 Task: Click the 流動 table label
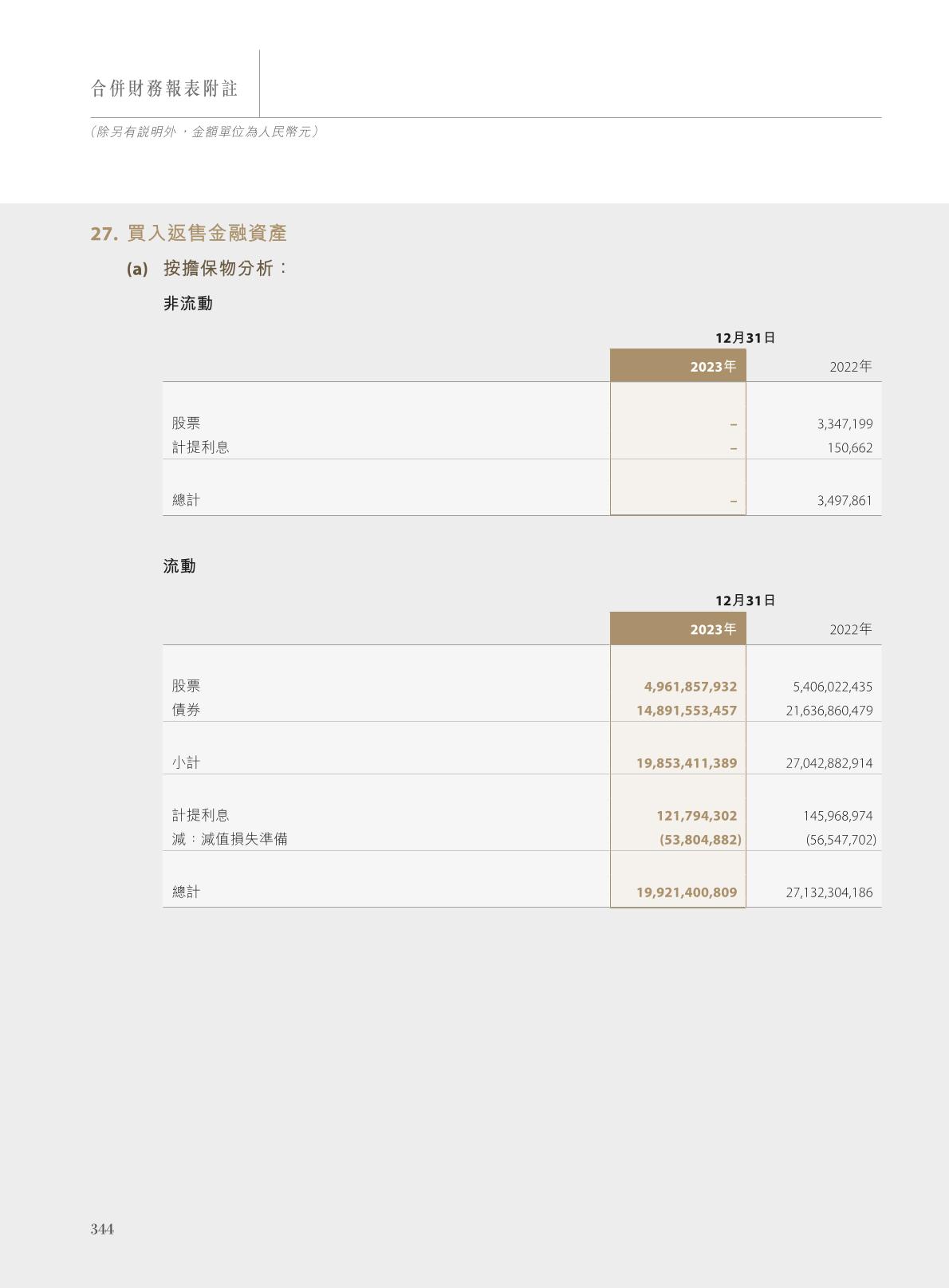point(179,566)
